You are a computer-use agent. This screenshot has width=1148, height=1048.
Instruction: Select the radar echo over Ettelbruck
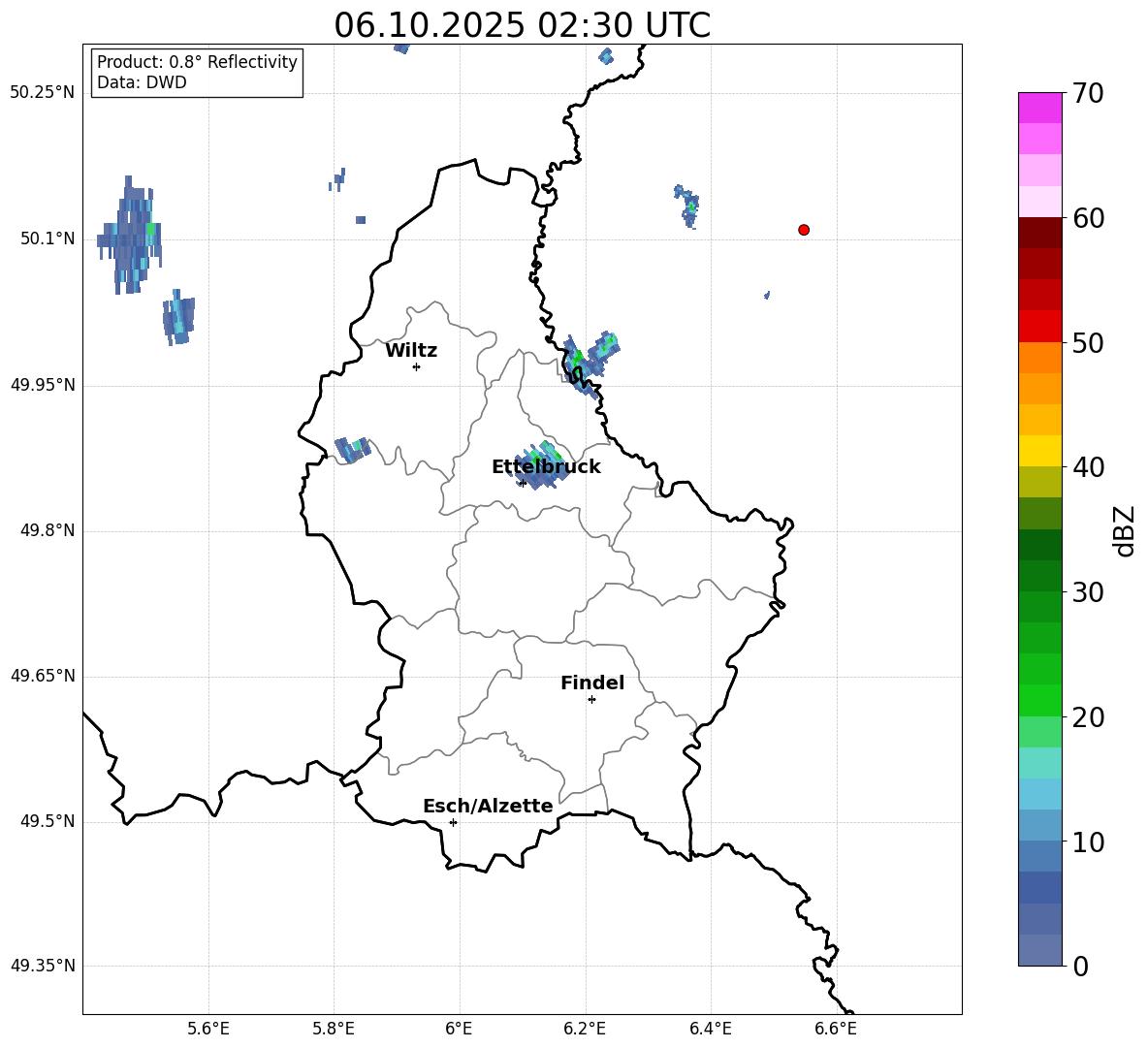[x=539, y=464]
